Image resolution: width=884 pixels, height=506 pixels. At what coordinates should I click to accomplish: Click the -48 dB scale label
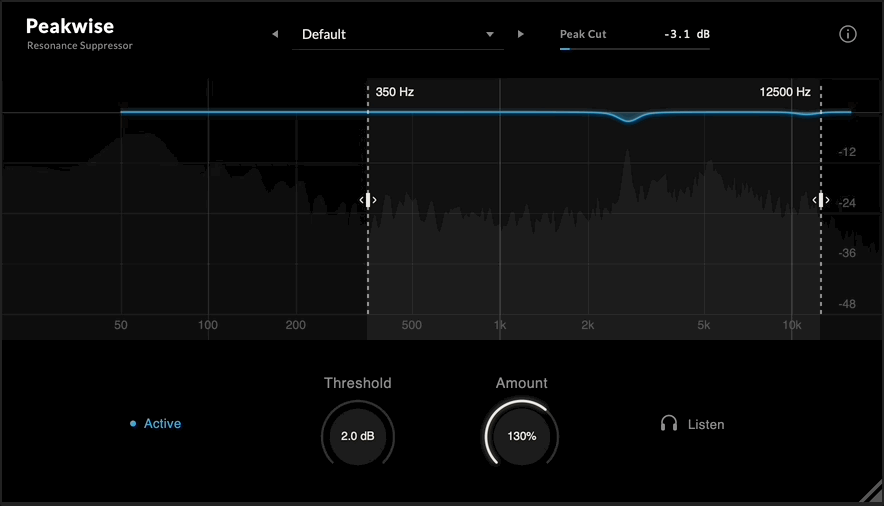847,304
